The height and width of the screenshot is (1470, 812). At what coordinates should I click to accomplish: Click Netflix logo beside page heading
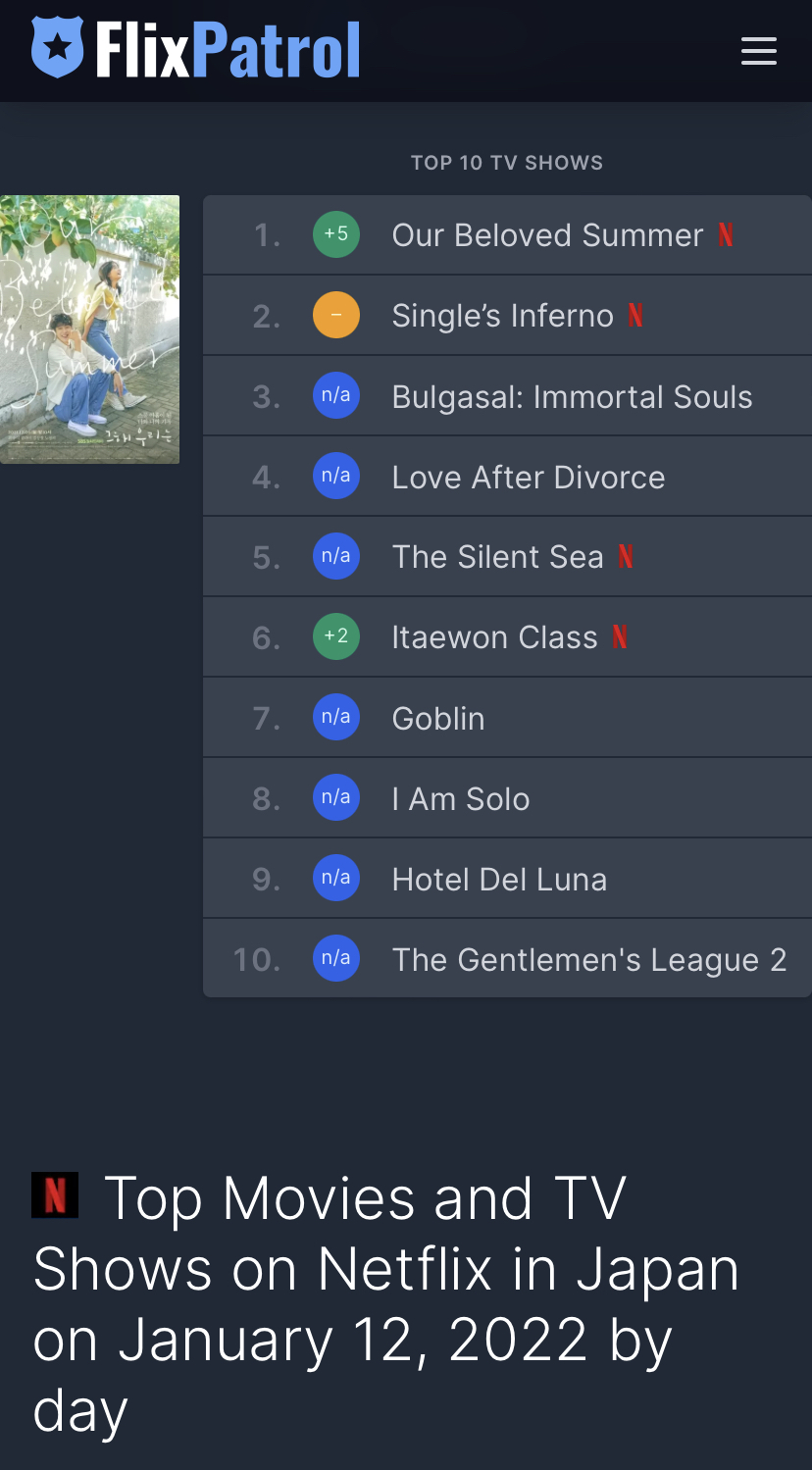(55, 1195)
